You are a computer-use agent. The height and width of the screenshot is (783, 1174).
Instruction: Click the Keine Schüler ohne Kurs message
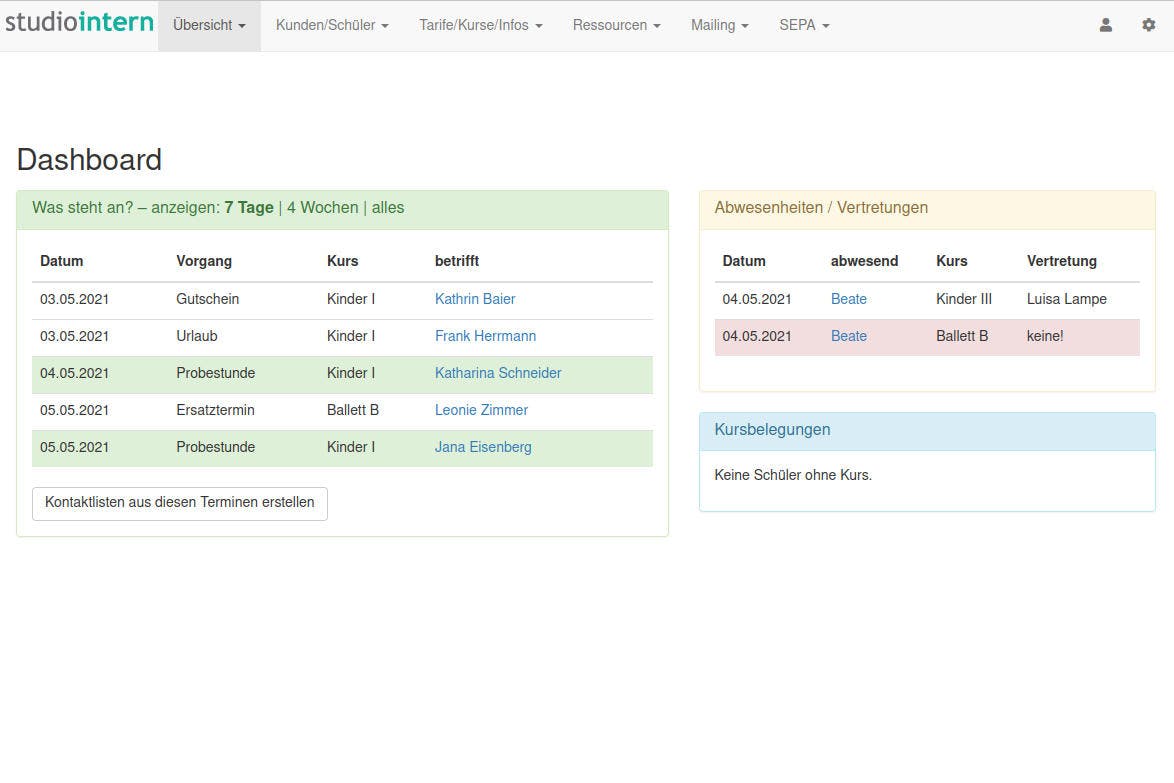coord(793,475)
